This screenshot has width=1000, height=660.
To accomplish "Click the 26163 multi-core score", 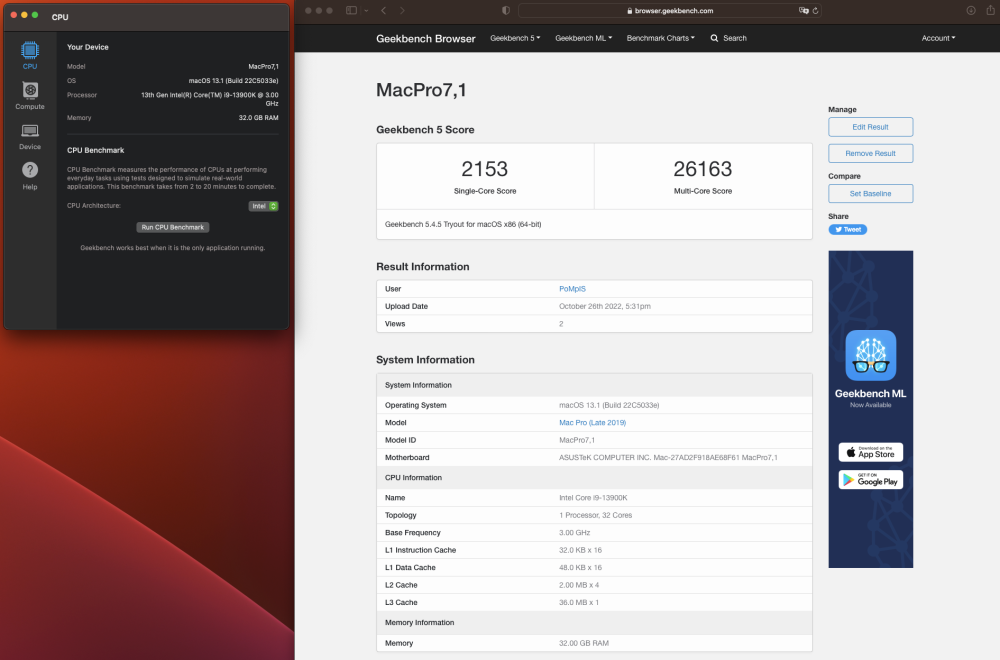I will pyautogui.click(x=703, y=169).
